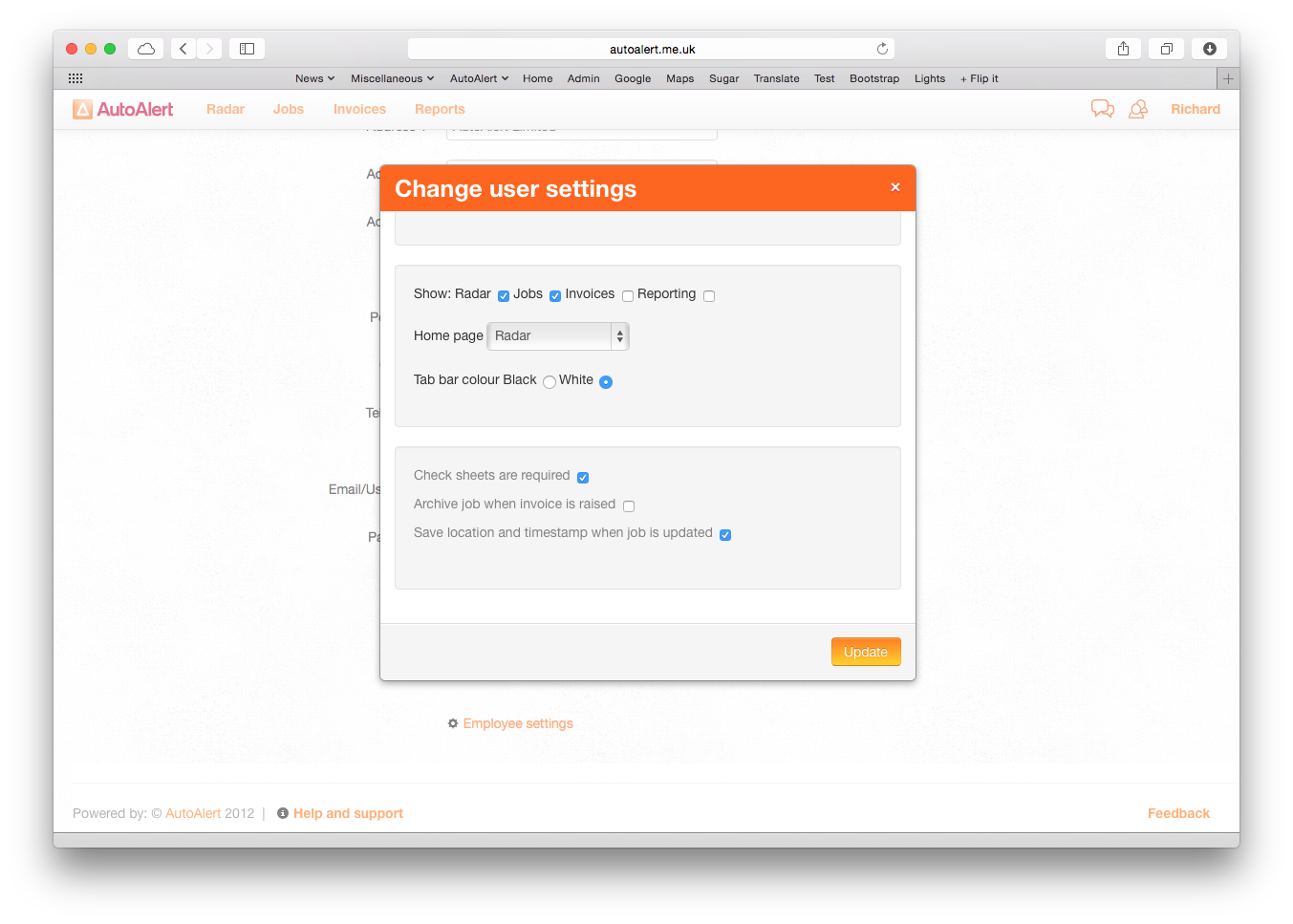Image resolution: width=1293 pixels, height=924 pixels.
Task: Open the Translate bookmark
Action: 776,78
